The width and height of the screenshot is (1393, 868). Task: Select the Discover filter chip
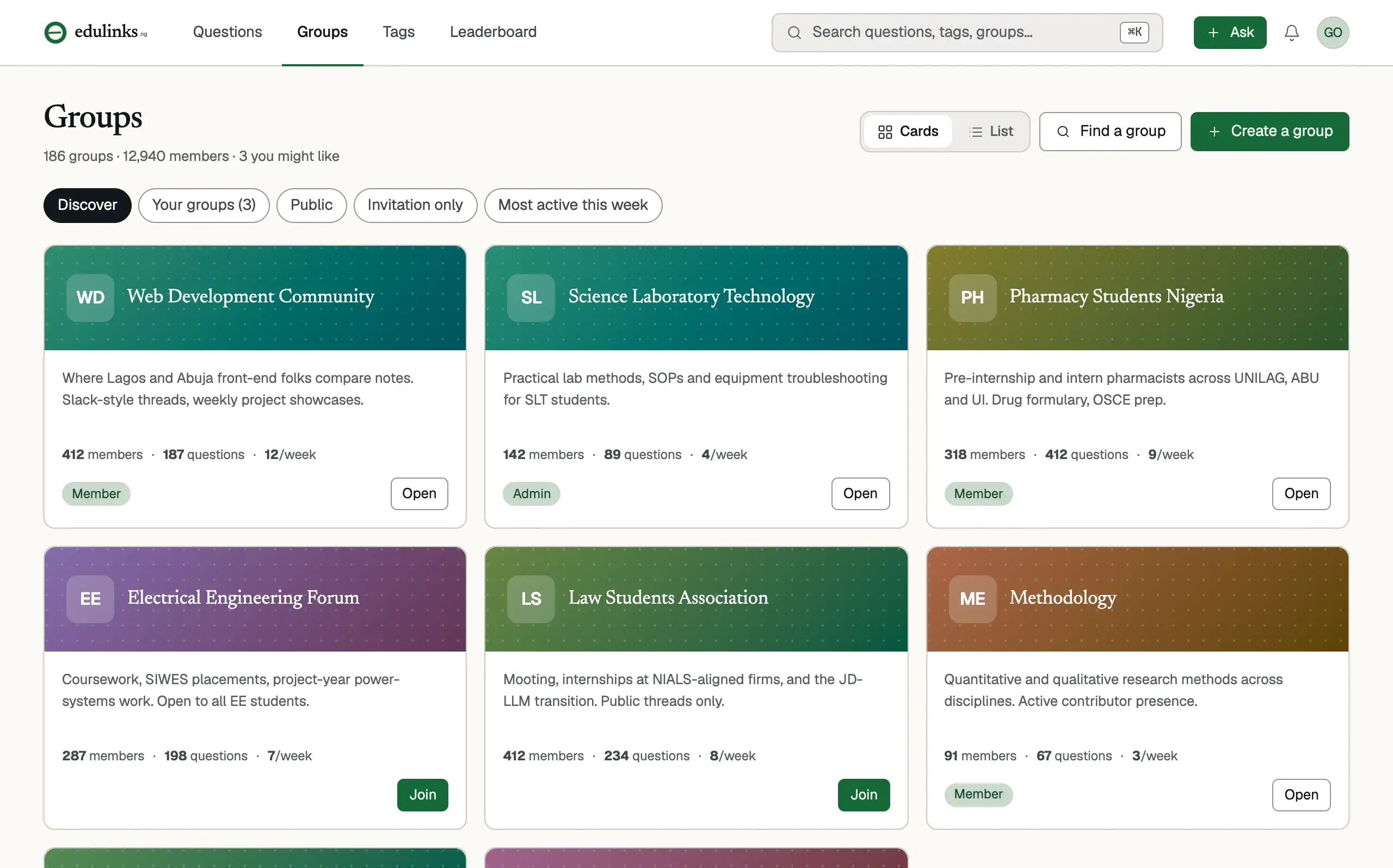click(x=87, y=205)
